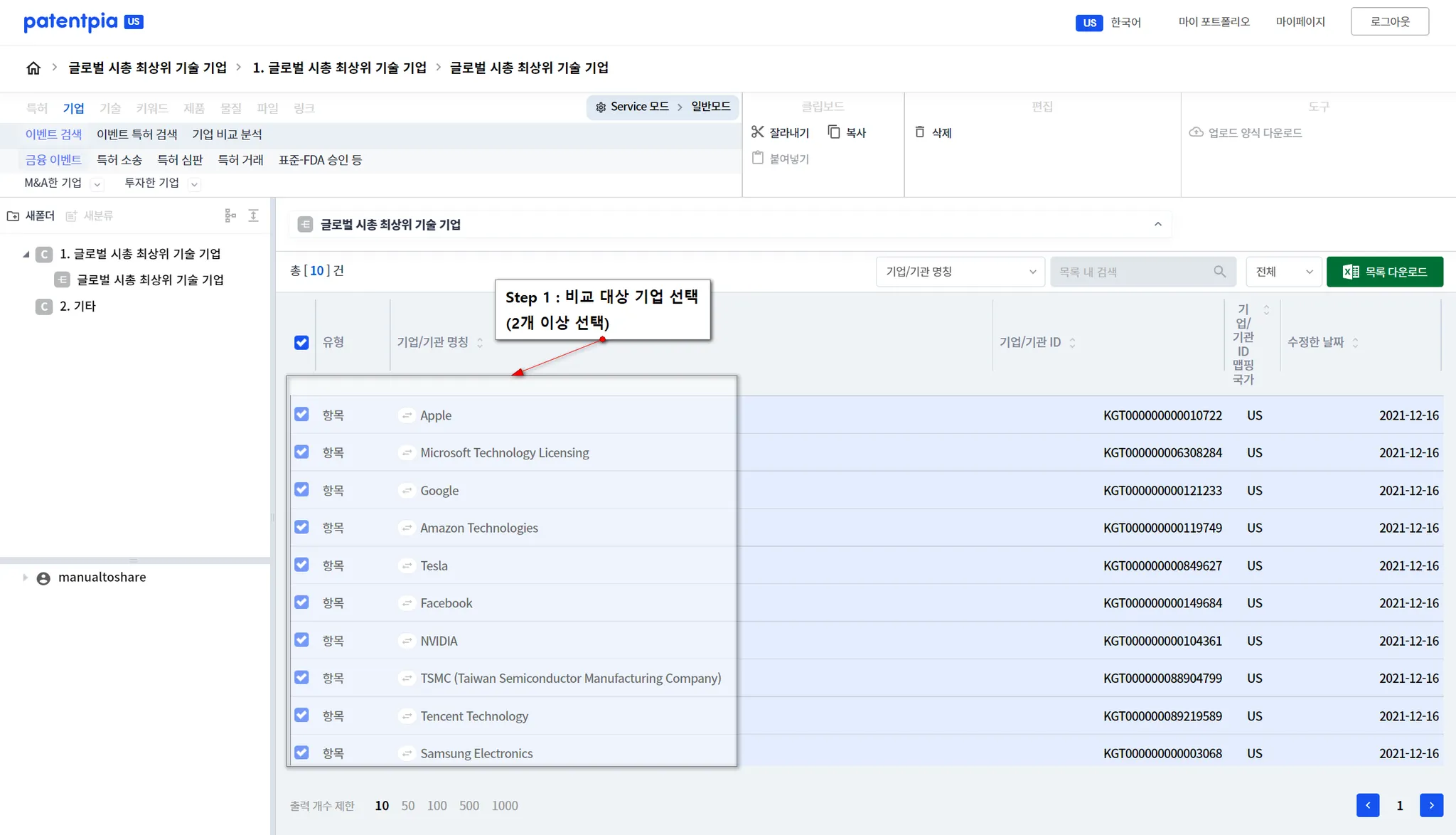Click the new folder (새폴더) icon

click(x=13, y=216)
